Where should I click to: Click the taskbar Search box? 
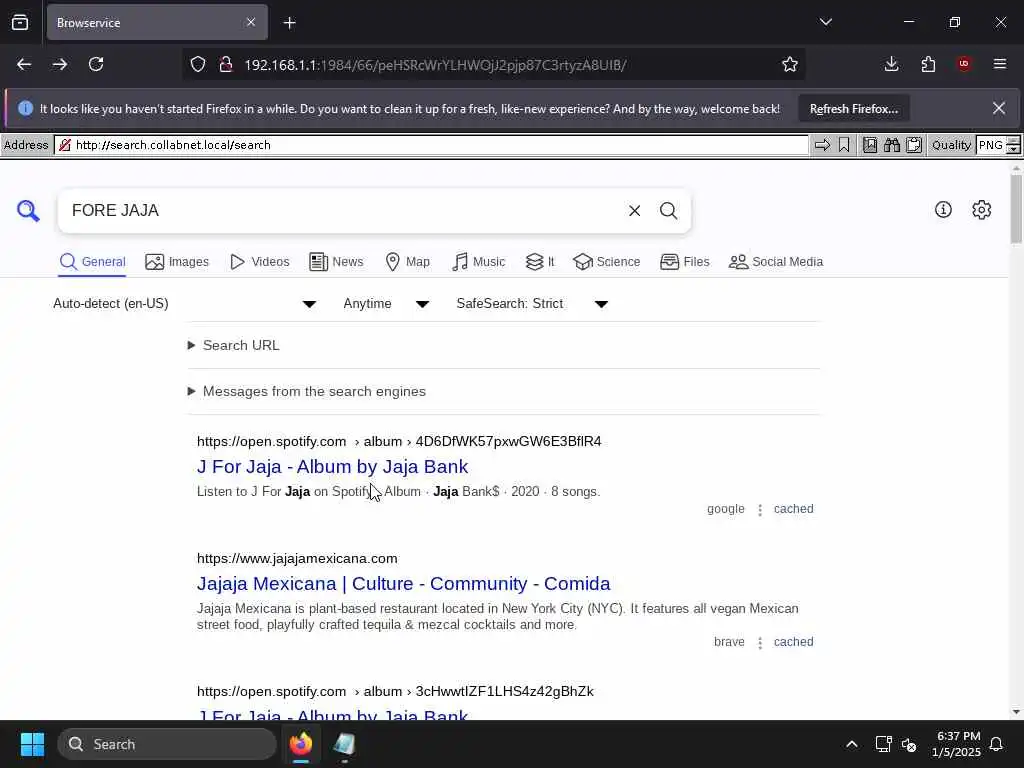tap(167, 744)
